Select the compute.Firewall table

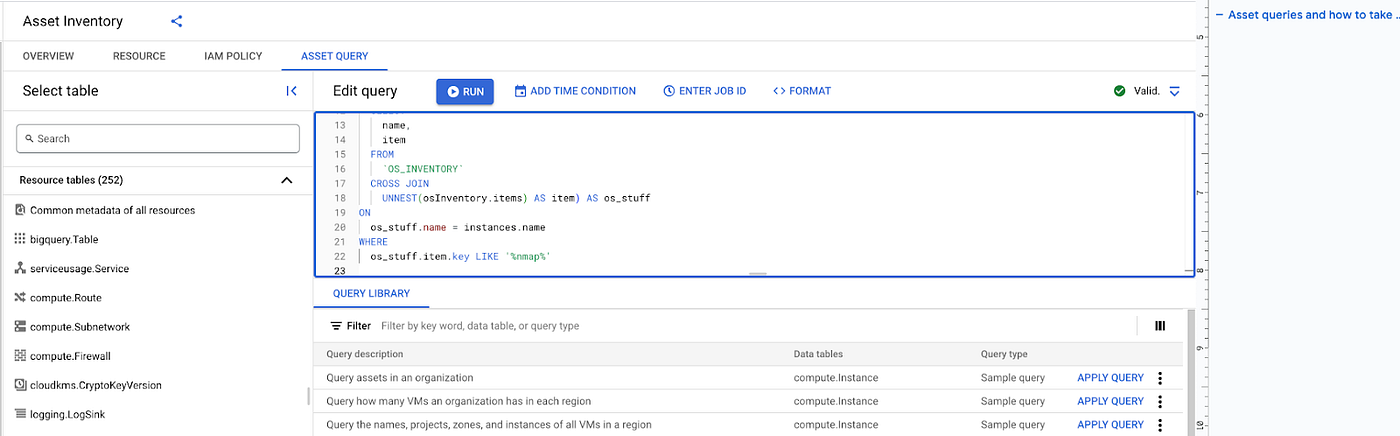tap(70, 356)
